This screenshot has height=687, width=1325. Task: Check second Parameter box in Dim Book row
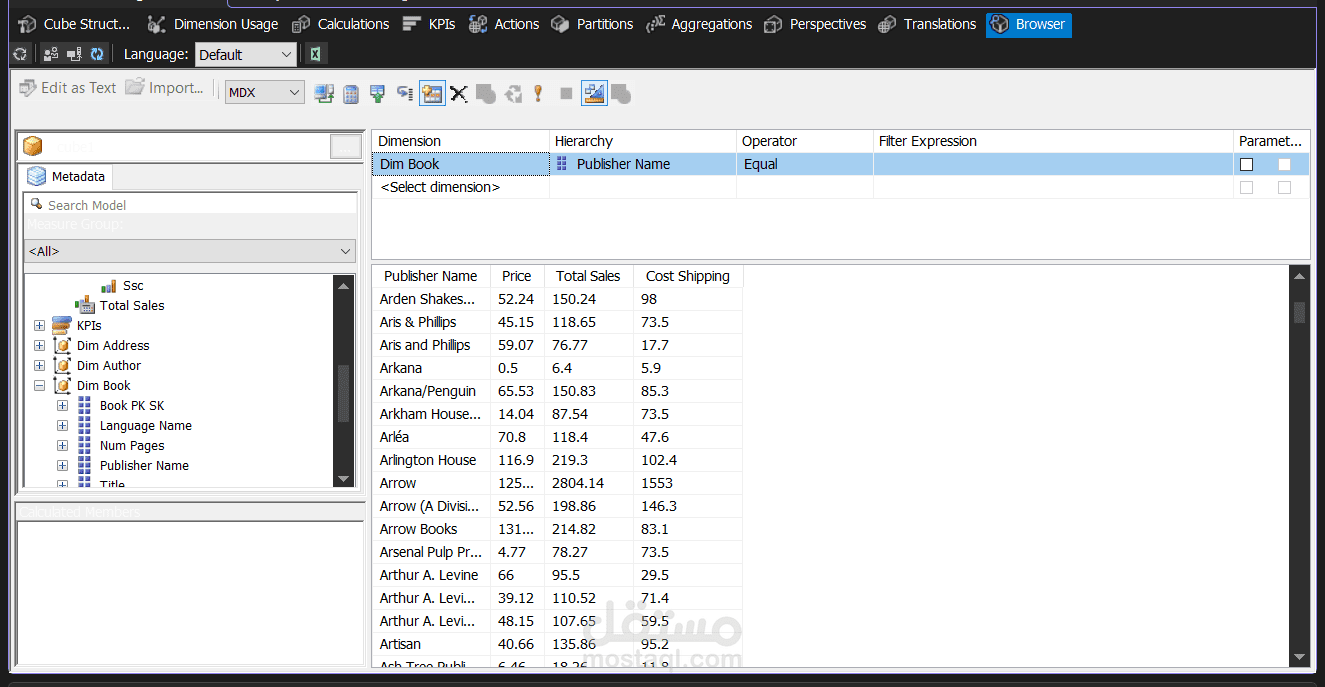click(1284, 164)
